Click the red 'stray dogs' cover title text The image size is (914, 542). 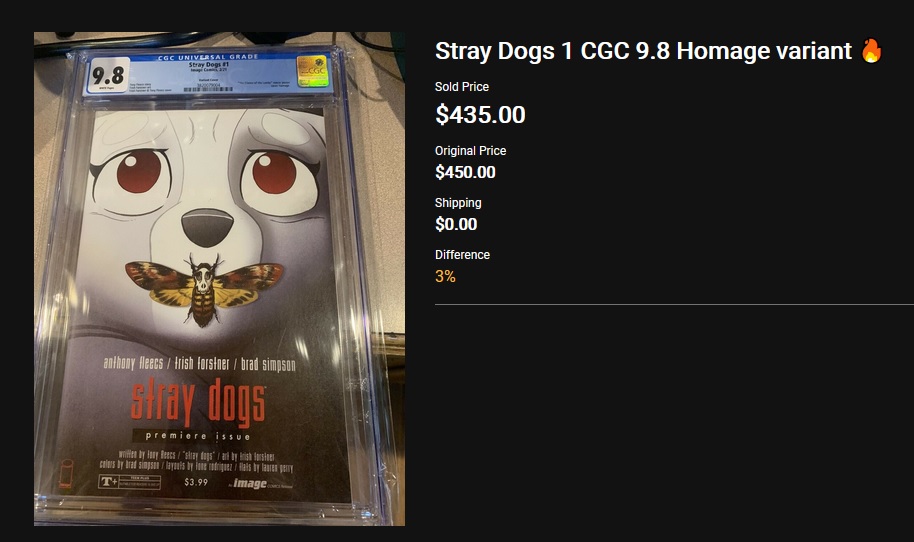[x=198, y=402]
